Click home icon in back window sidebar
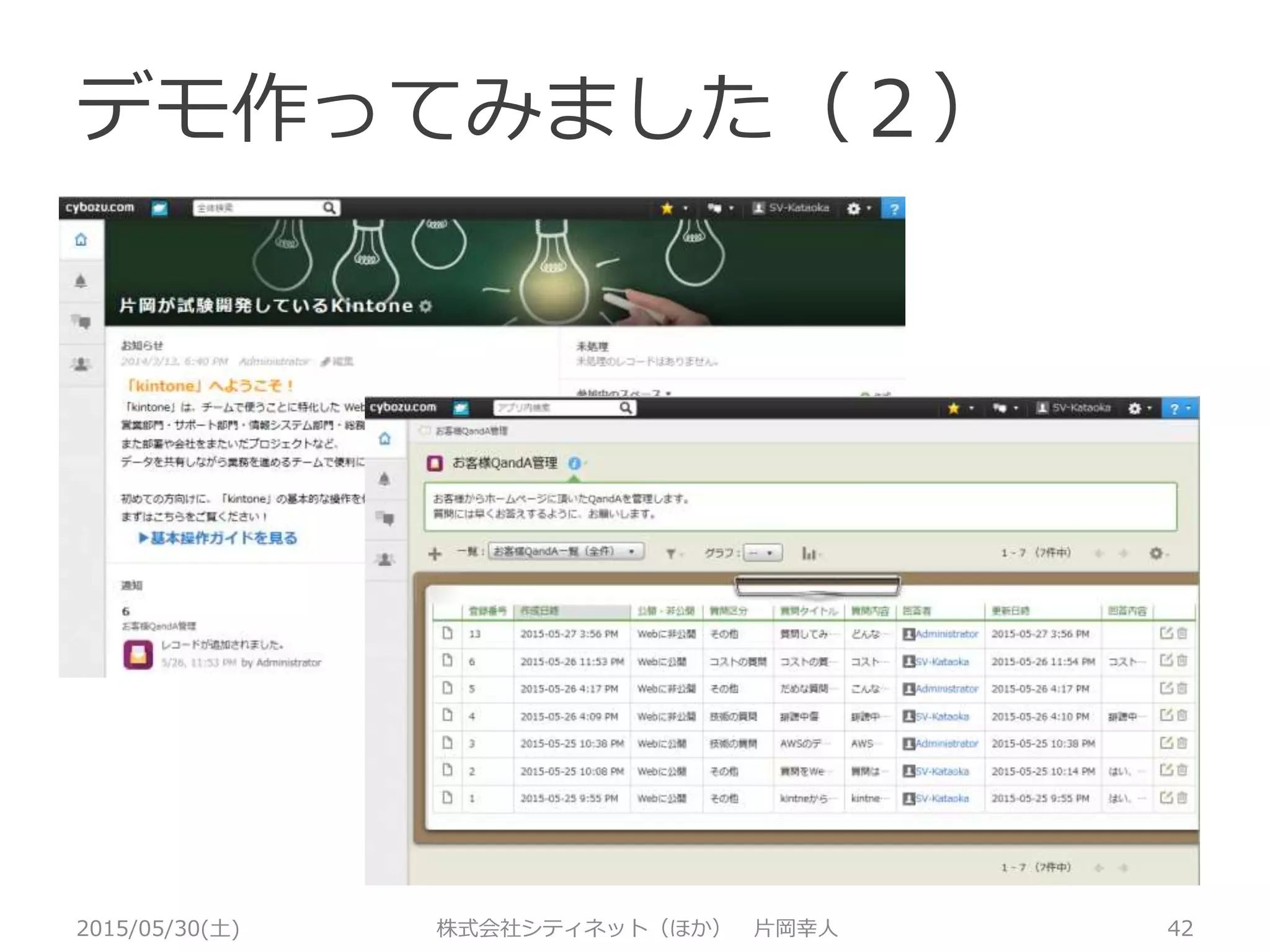The image size is (1270, 952). (81, 239)
